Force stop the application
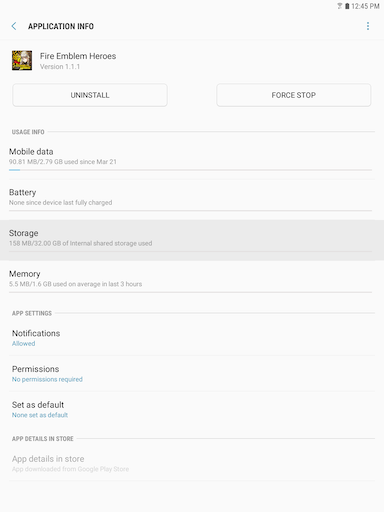Screen dimensions: 384x512 [x=294, y=95]
